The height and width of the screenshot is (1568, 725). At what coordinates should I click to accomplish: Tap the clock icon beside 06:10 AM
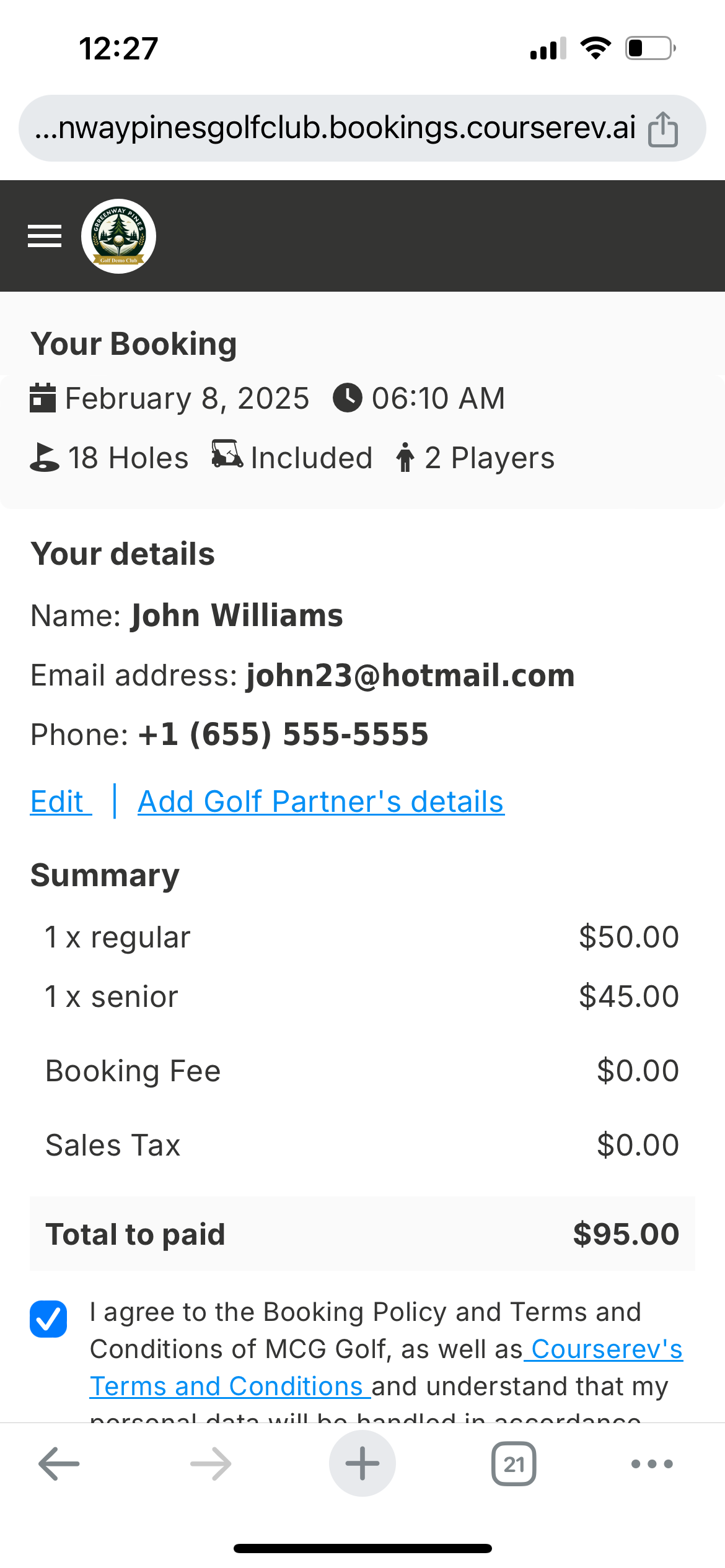pos(348,398)
